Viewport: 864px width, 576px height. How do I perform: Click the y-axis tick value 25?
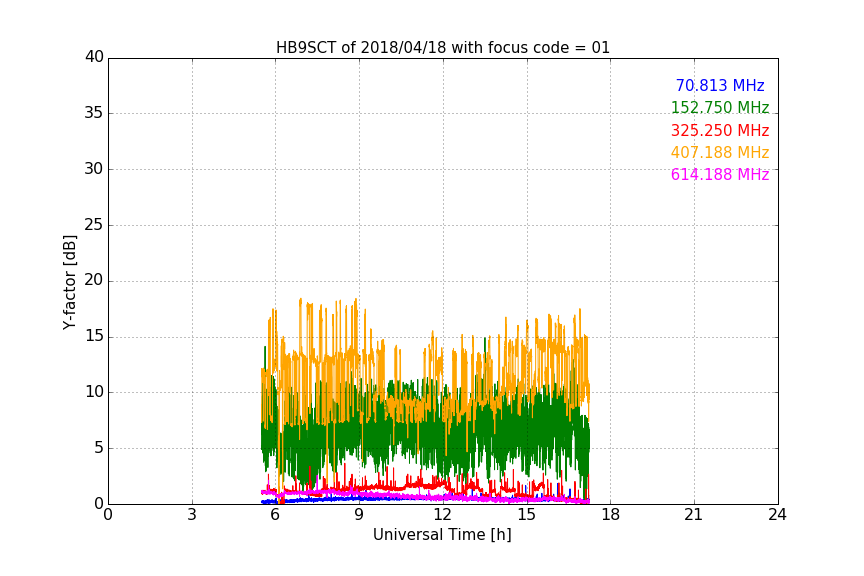94,224
